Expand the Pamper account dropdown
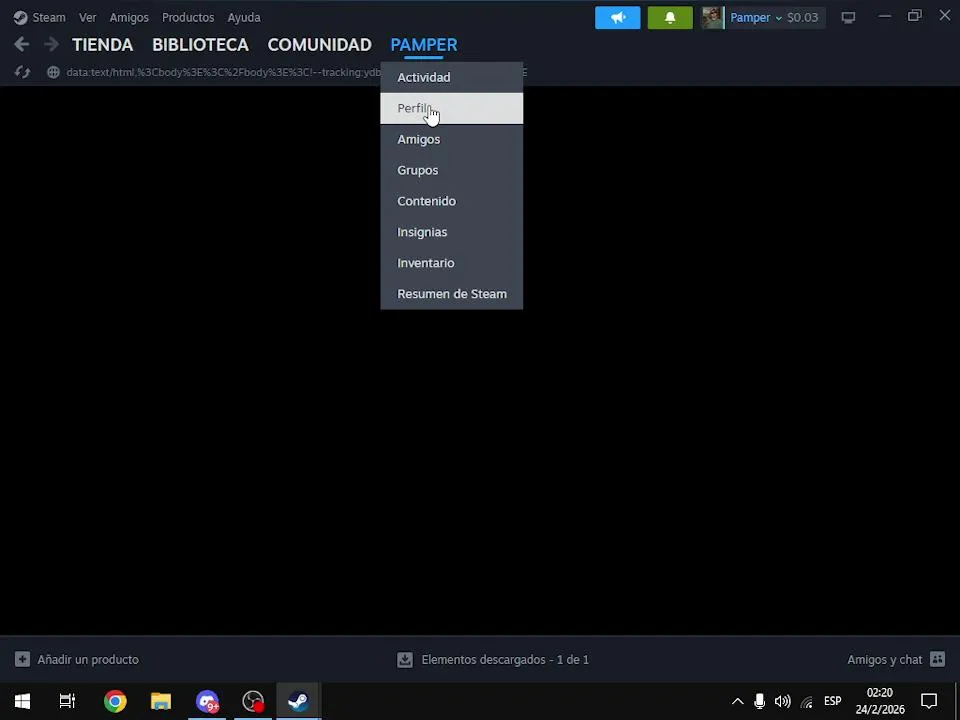The height and width of the screenshot is (720, 960). click(756, 18)
